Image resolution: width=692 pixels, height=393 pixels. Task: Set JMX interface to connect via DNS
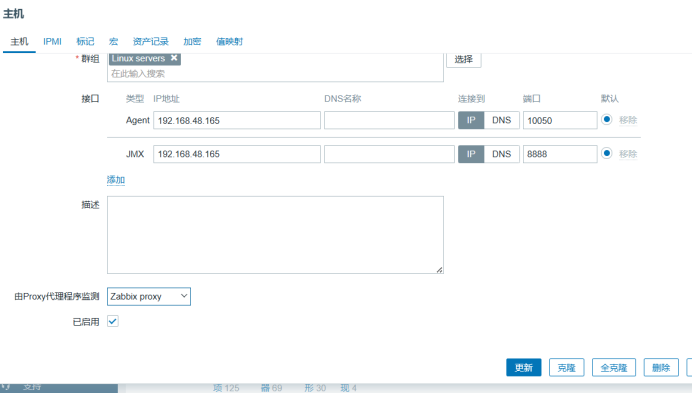(x=501, y=154)
